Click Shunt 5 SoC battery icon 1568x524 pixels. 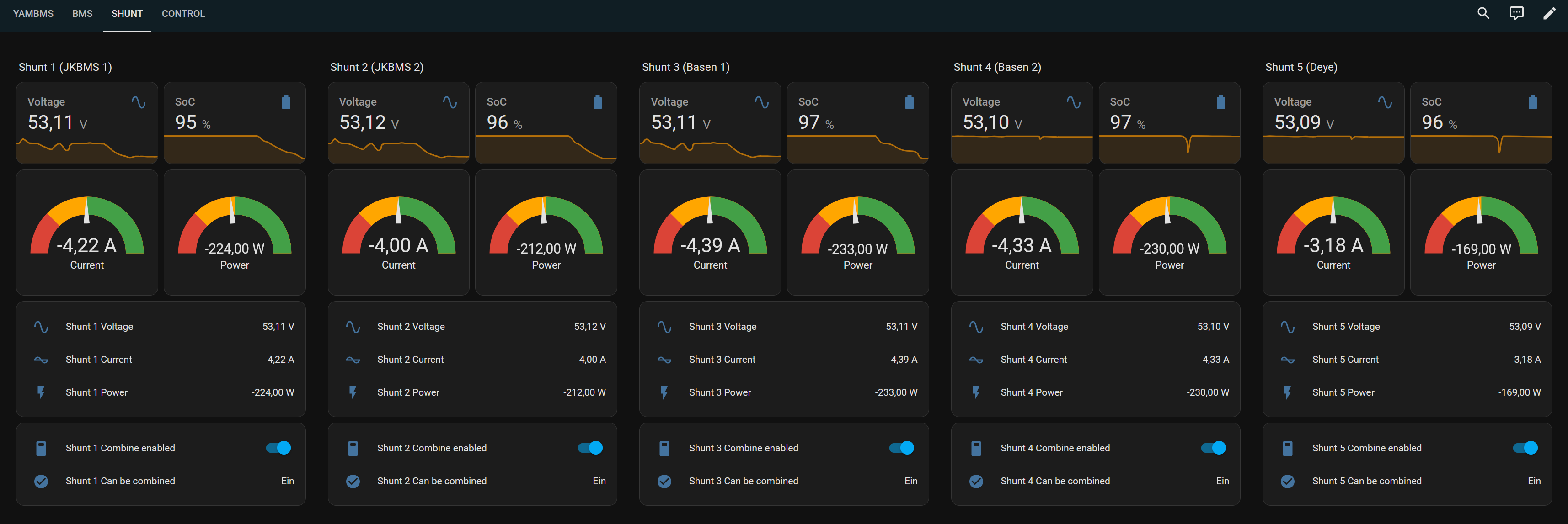click(1532, 102)
